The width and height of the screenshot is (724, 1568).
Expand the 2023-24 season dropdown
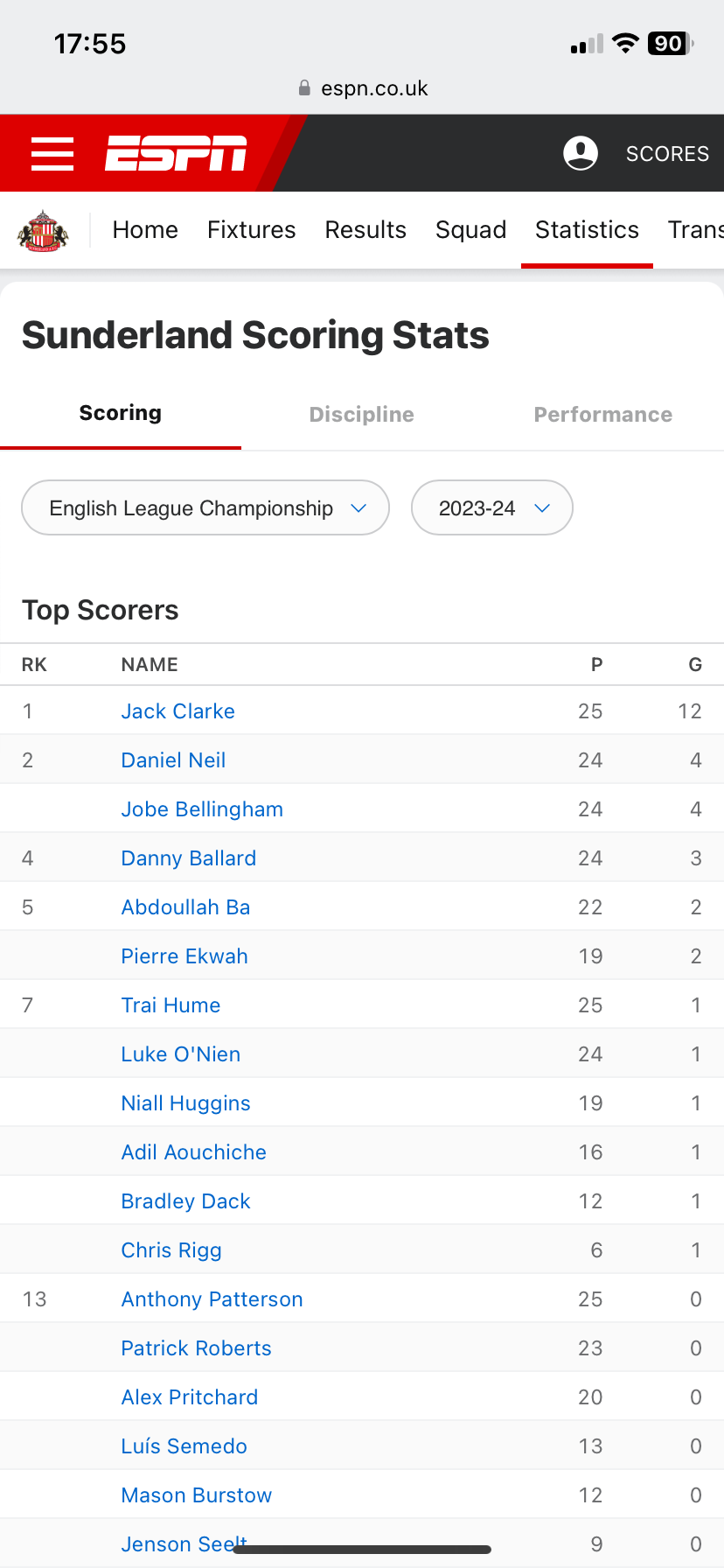pos(492,507)
